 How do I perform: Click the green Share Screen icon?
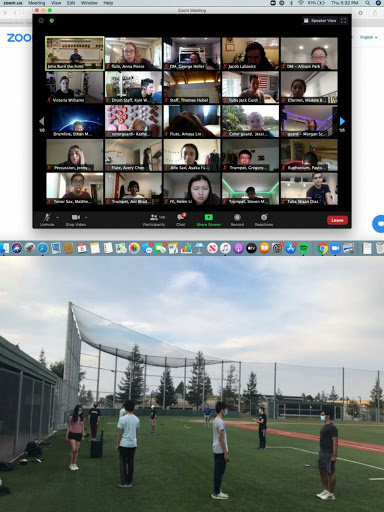pyautogui.click(x=209, y=217)
